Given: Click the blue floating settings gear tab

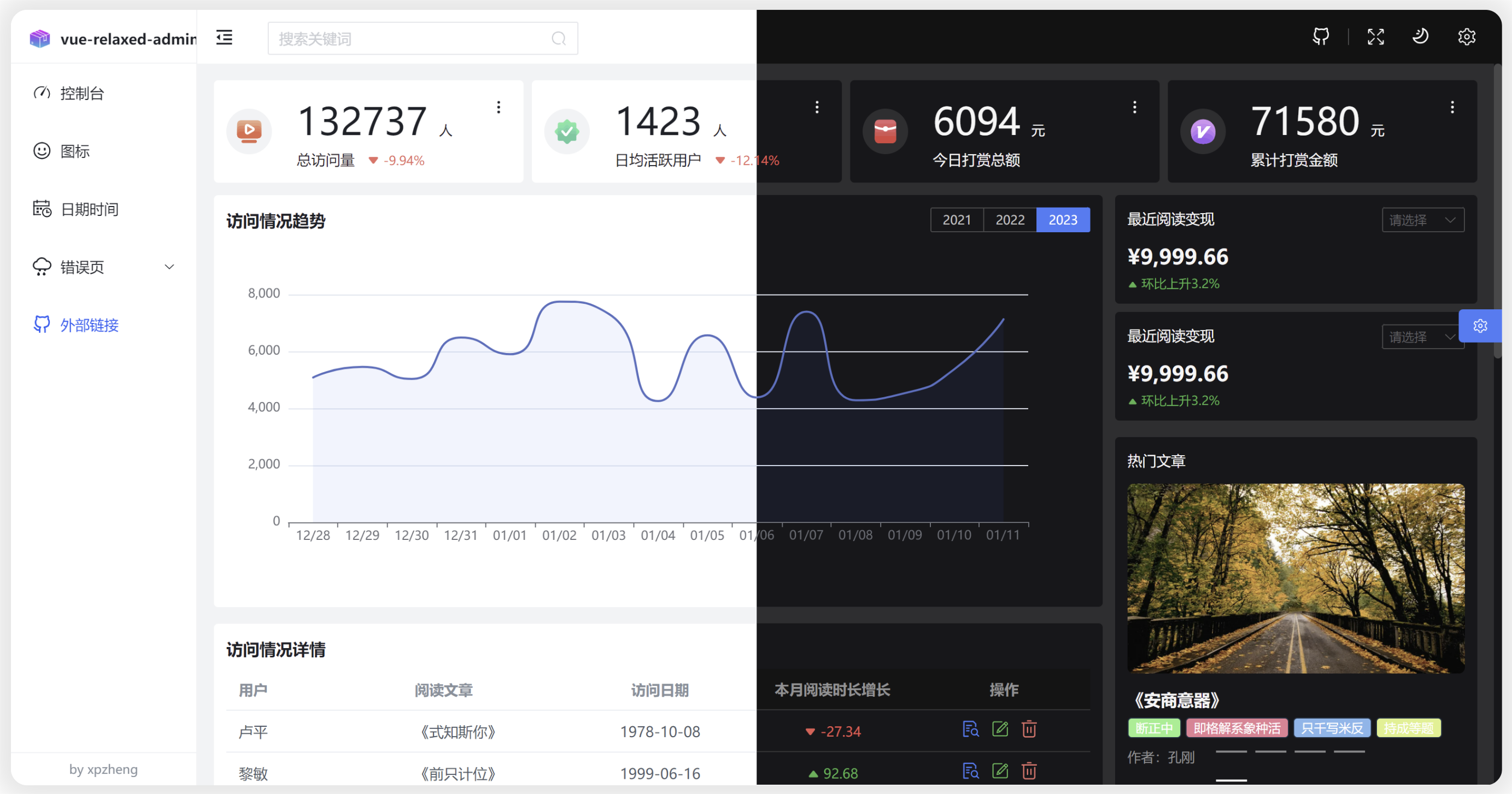Looking at the screenshot, I should (x=1480, y=326).
